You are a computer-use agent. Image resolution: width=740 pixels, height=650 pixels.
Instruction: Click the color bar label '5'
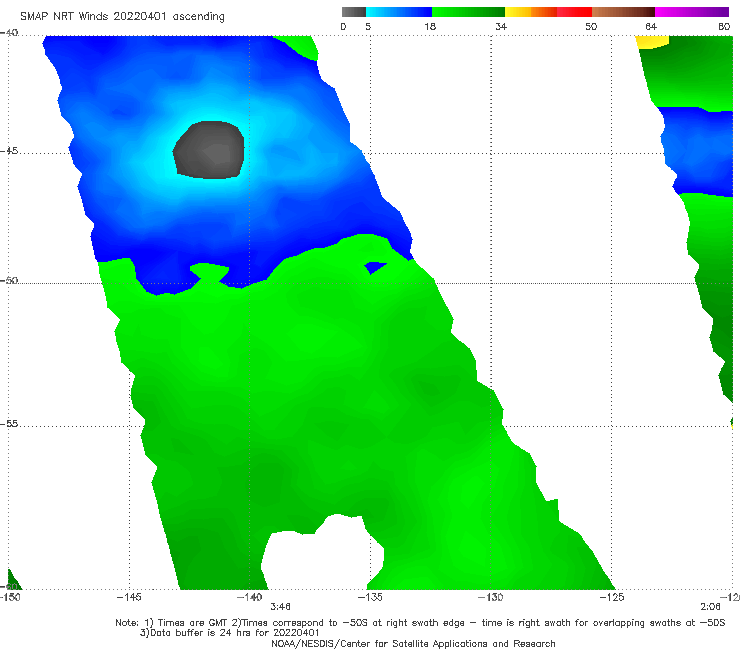click(368, 26)
